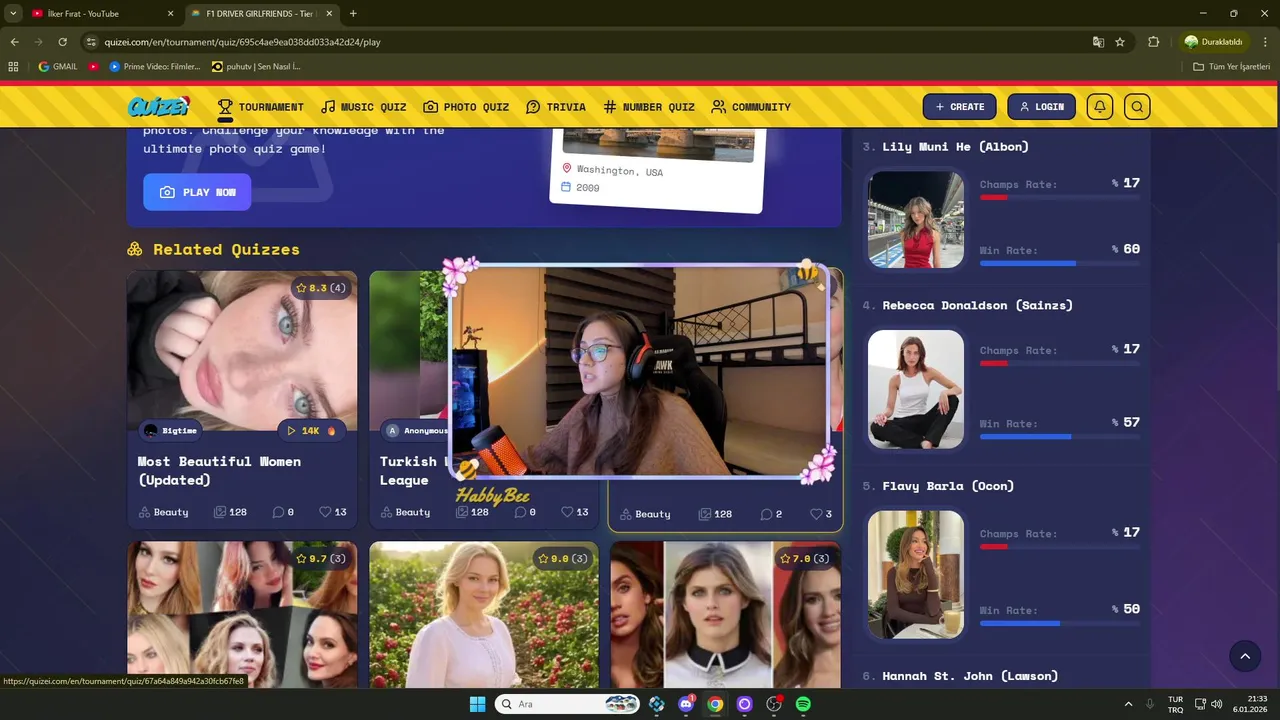Click the address bar URL

click(x=242, y=42)
